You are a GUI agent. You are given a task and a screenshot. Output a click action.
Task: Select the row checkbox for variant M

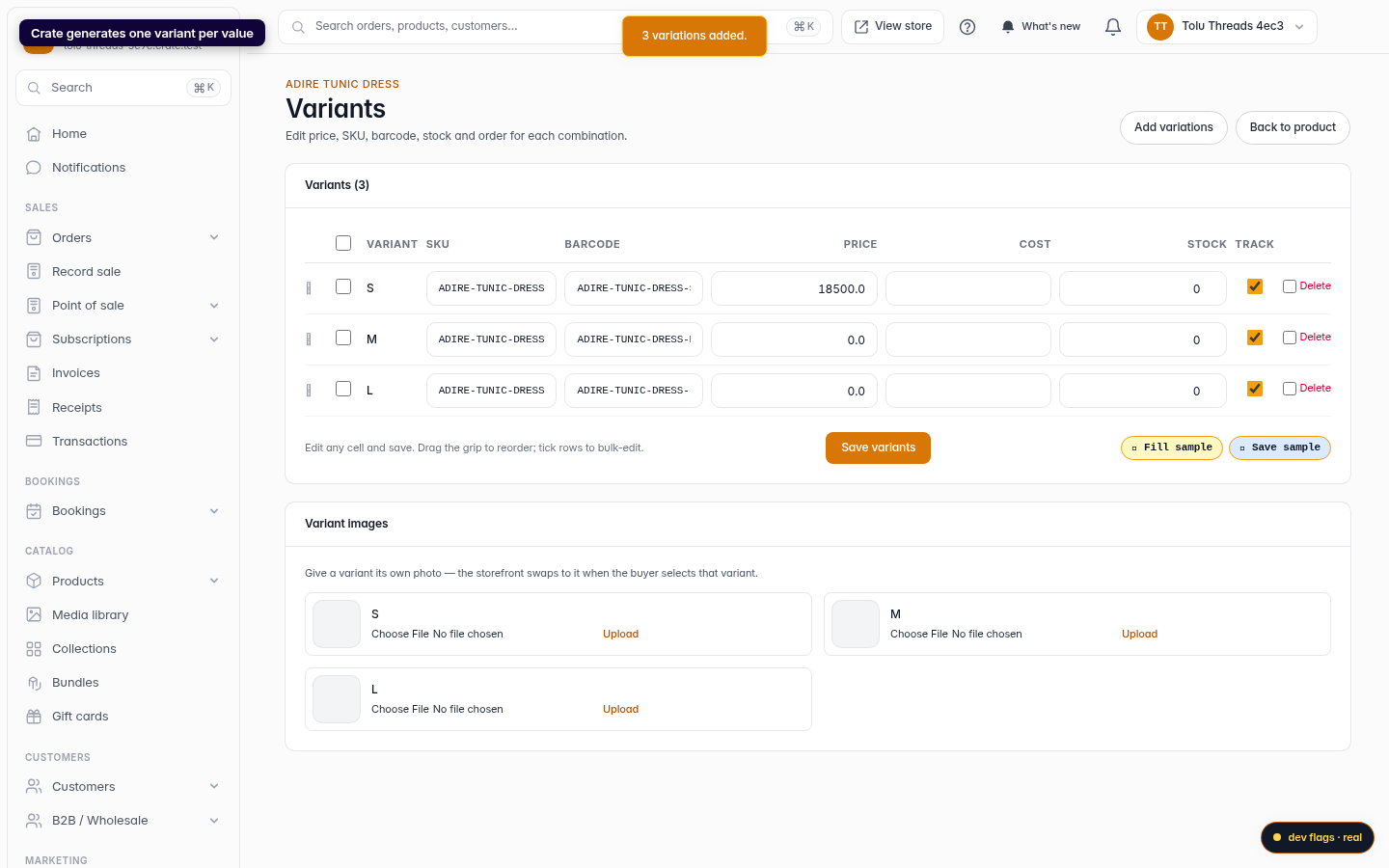coord(343,338)
